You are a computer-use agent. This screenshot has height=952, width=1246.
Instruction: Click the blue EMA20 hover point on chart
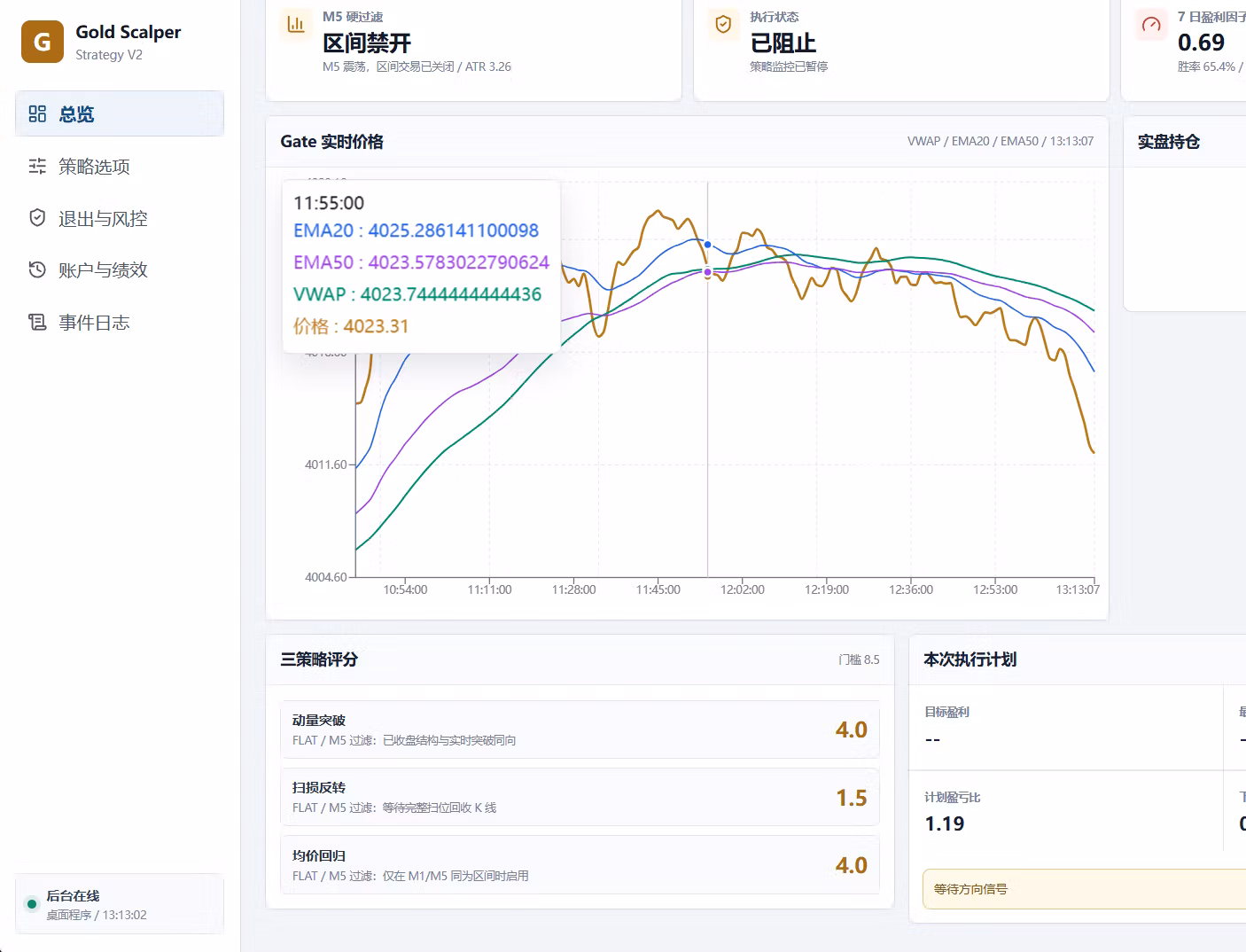click(x=707, y=244)
